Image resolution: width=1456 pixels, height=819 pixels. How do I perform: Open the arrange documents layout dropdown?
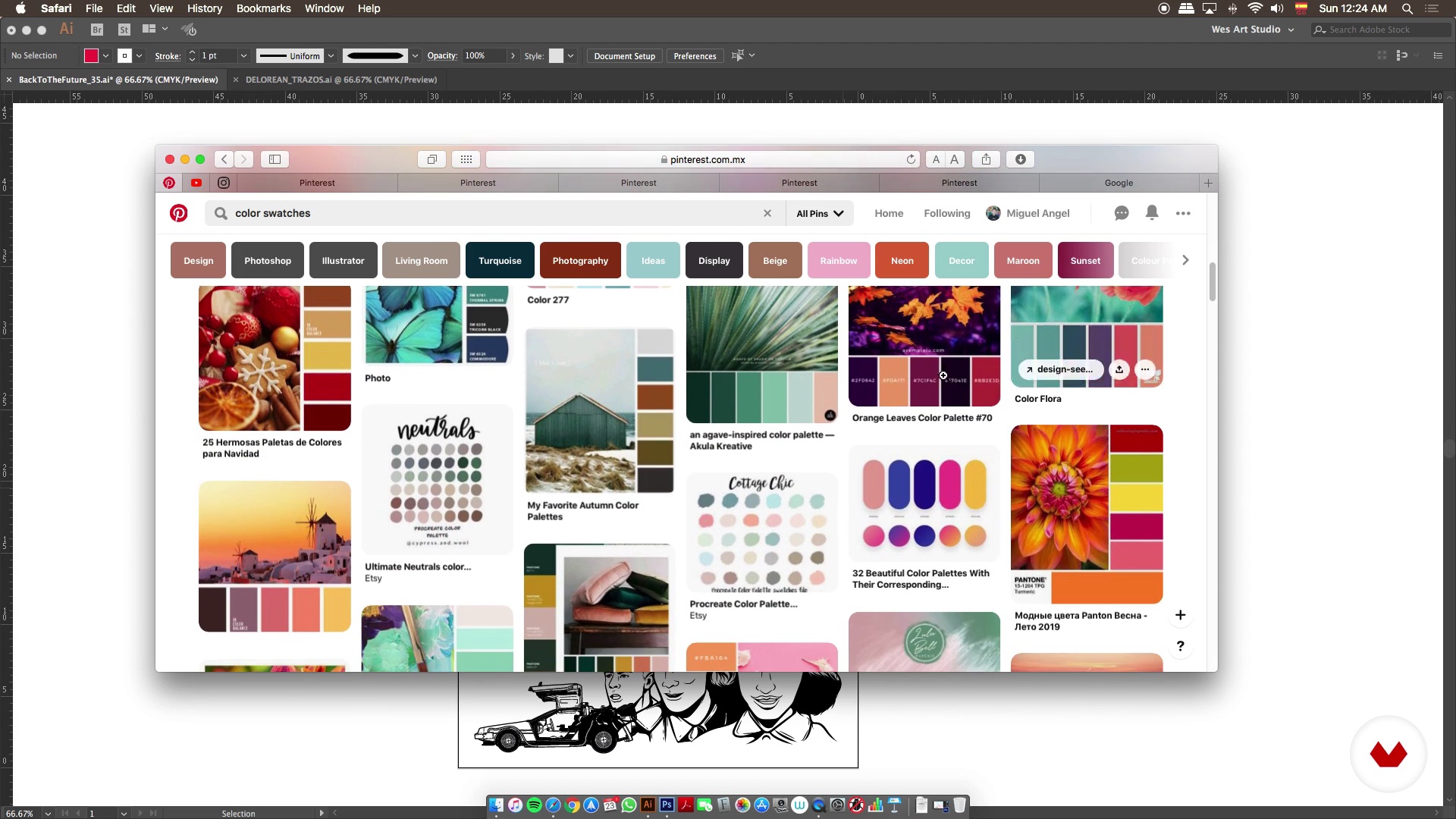(155, 30)
